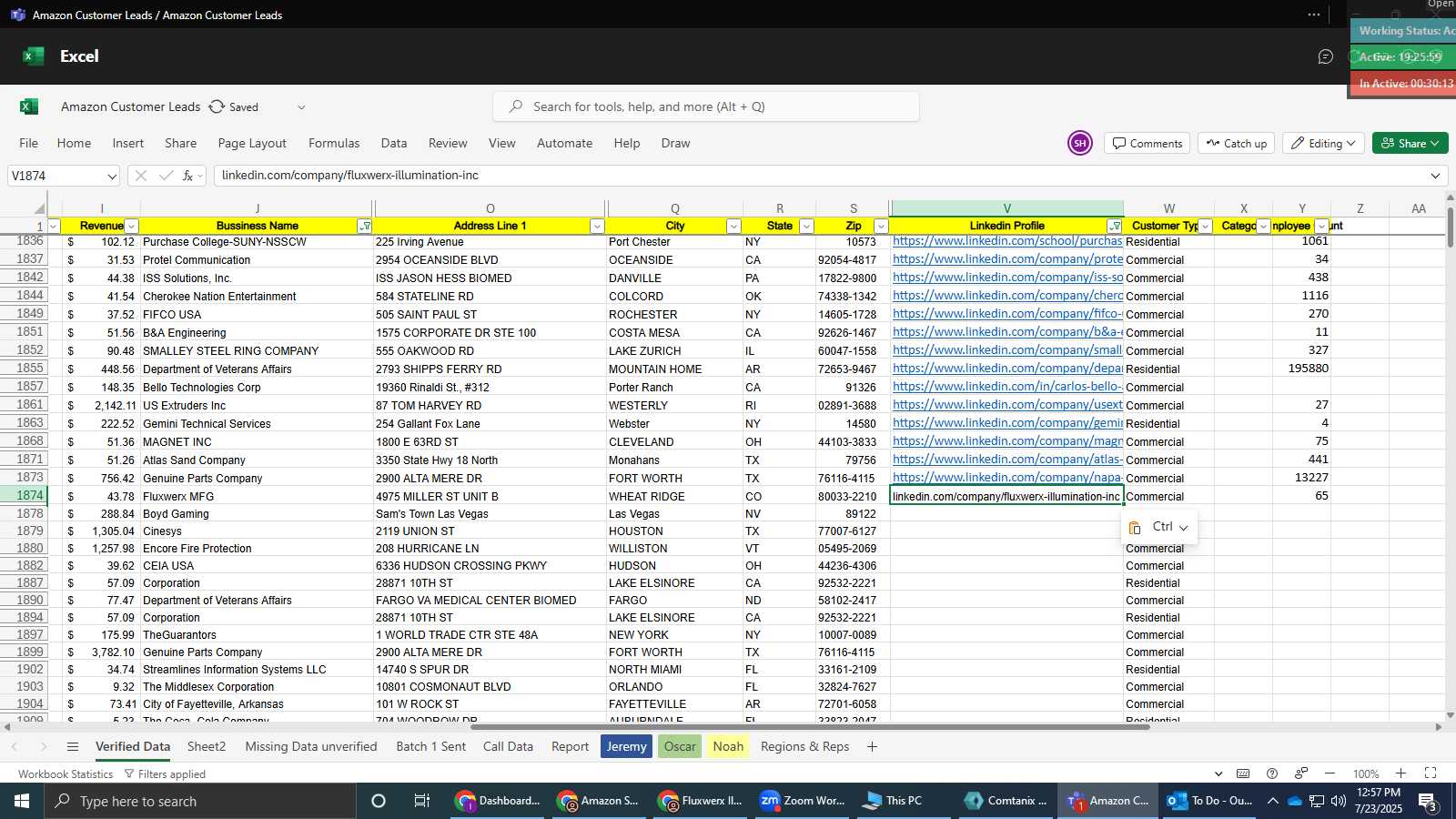Open the Business Name filter dropdown
Image resolution: width=1456 pixels, height=819 pixels.
coord(365,226)
